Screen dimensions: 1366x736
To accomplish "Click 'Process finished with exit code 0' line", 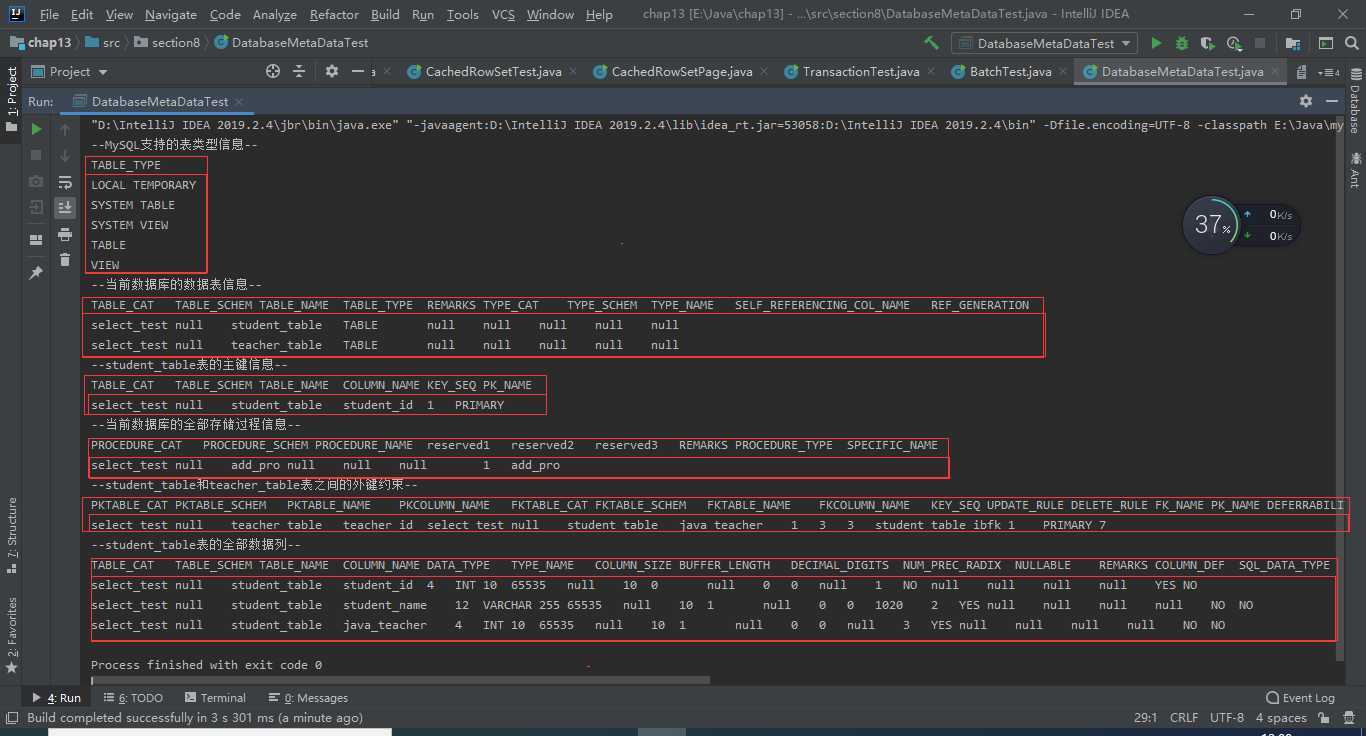I will coord(206,665).
